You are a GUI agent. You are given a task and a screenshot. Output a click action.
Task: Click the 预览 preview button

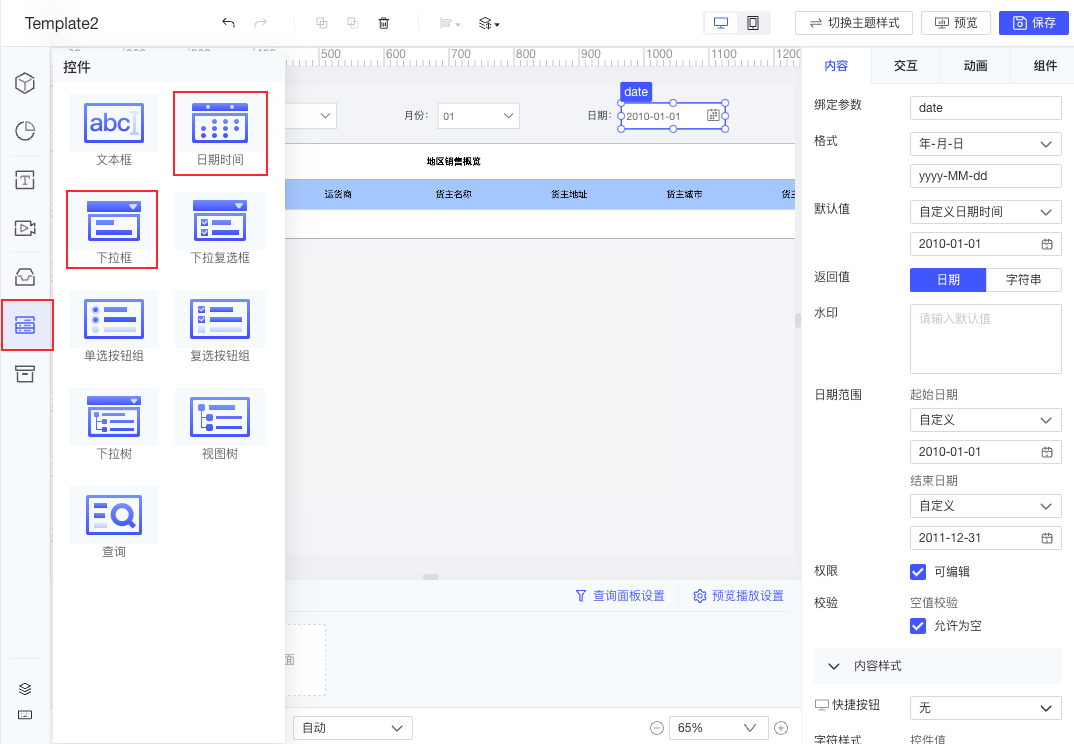[956, 23]
